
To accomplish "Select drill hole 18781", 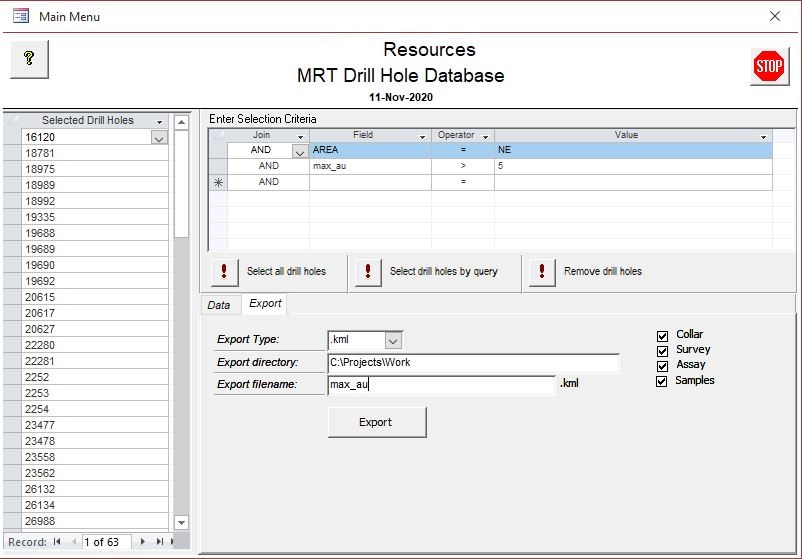I will 95,153.
